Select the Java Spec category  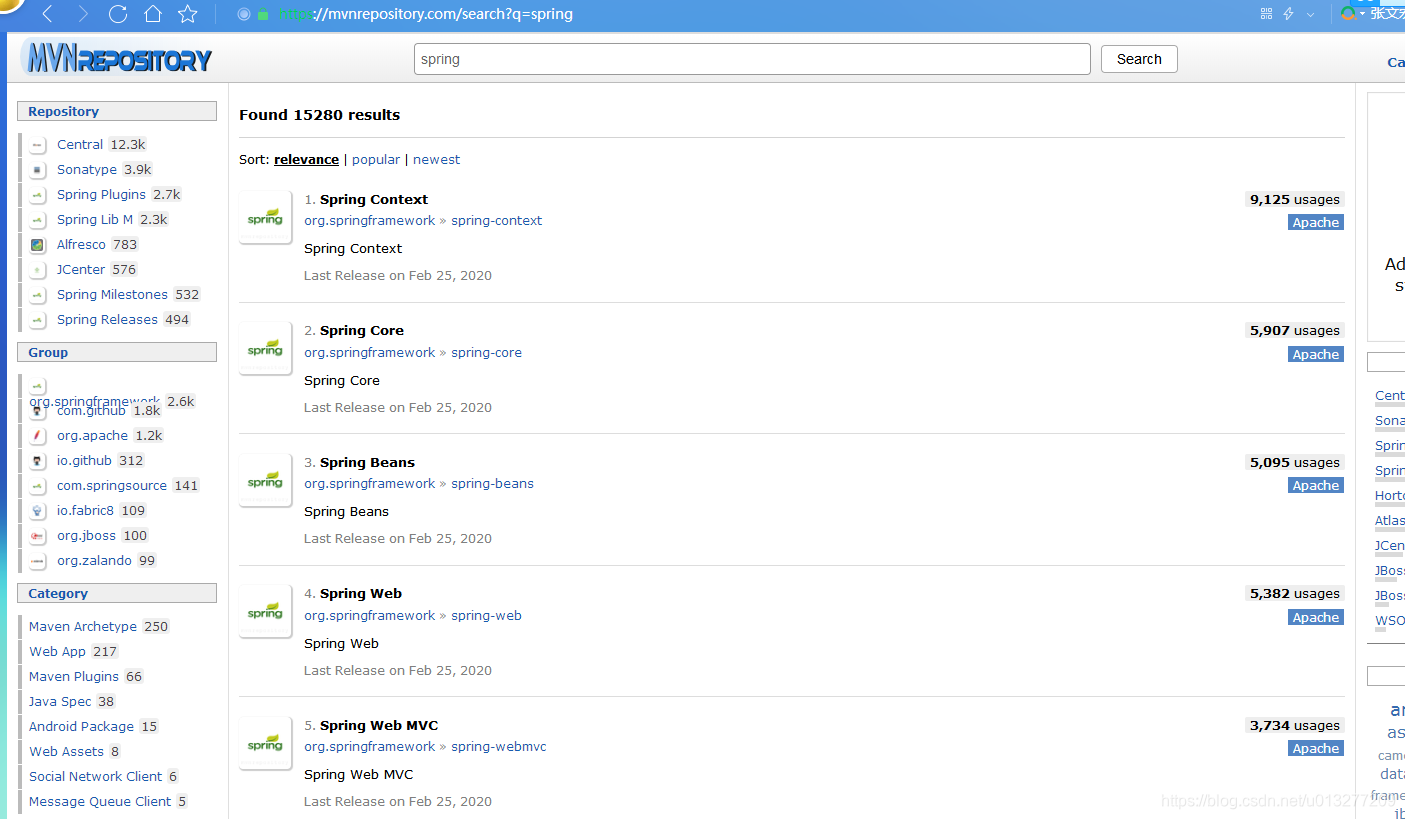tap(60, 702)
